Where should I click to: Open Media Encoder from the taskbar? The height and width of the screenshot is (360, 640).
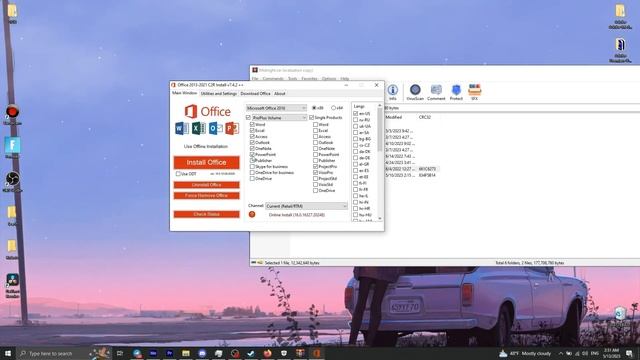pos(153,353)
